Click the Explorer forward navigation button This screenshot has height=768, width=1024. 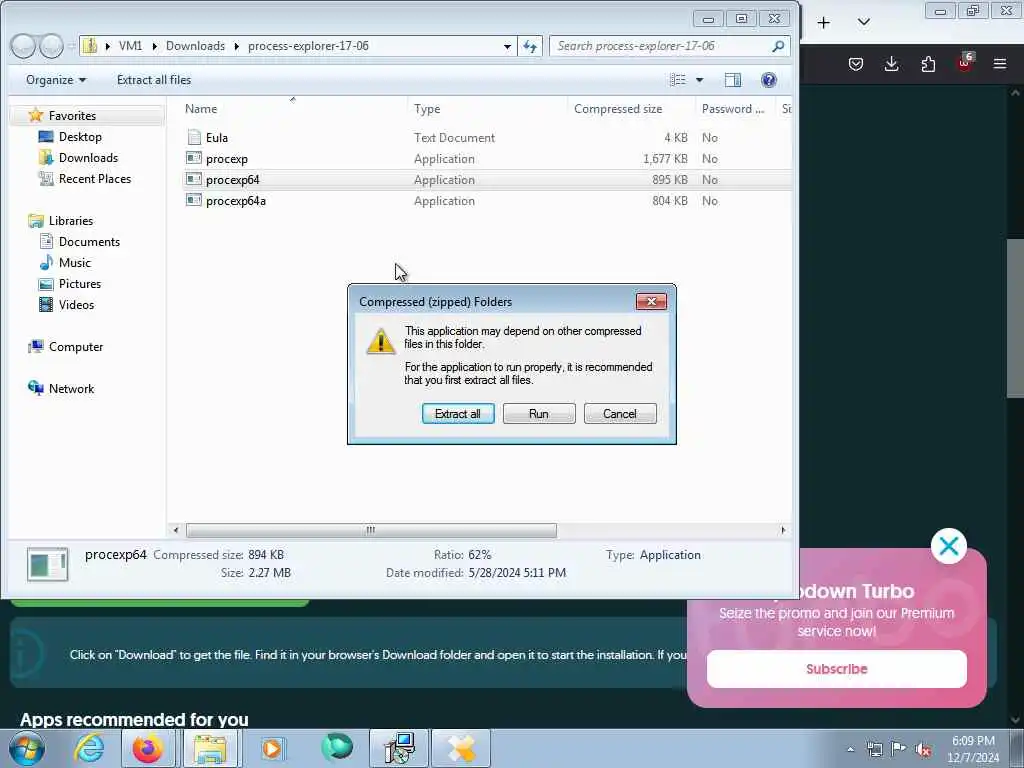point(51,46)
